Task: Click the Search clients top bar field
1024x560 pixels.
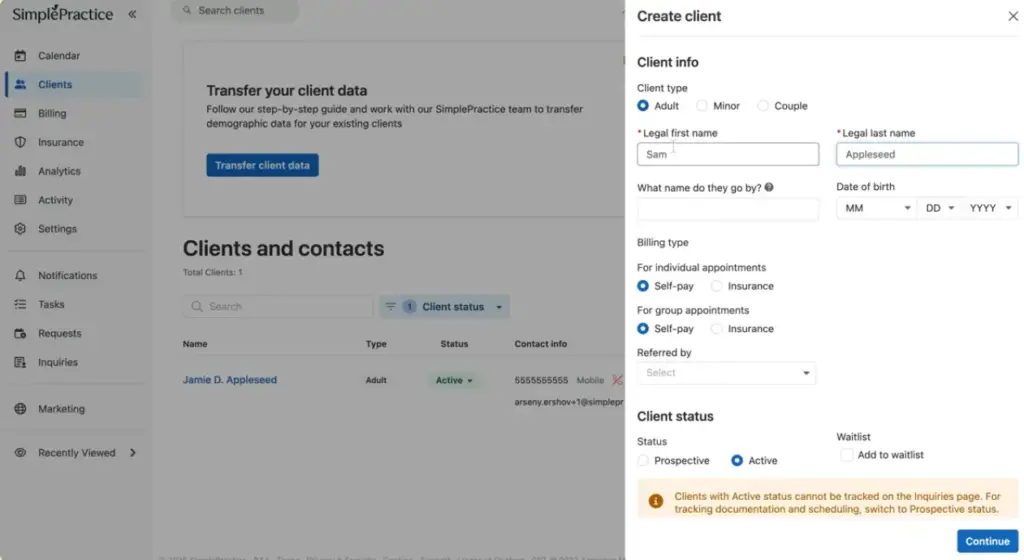Action: pos(235,10)
